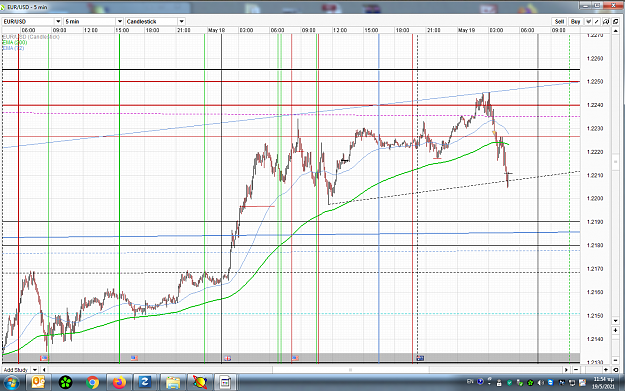Click the May 19 date label on time axis

point(466,30)
